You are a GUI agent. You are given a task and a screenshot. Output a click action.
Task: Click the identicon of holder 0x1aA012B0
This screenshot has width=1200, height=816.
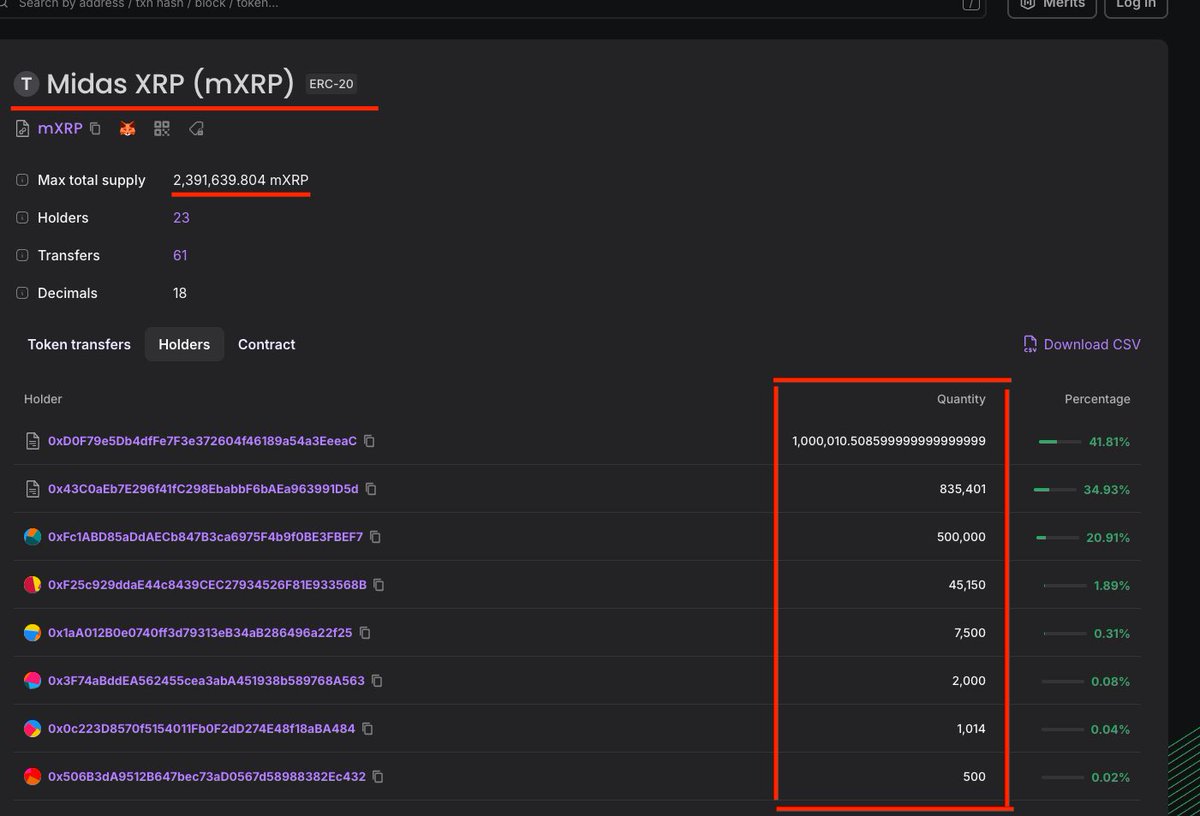(x=32, y=633)
